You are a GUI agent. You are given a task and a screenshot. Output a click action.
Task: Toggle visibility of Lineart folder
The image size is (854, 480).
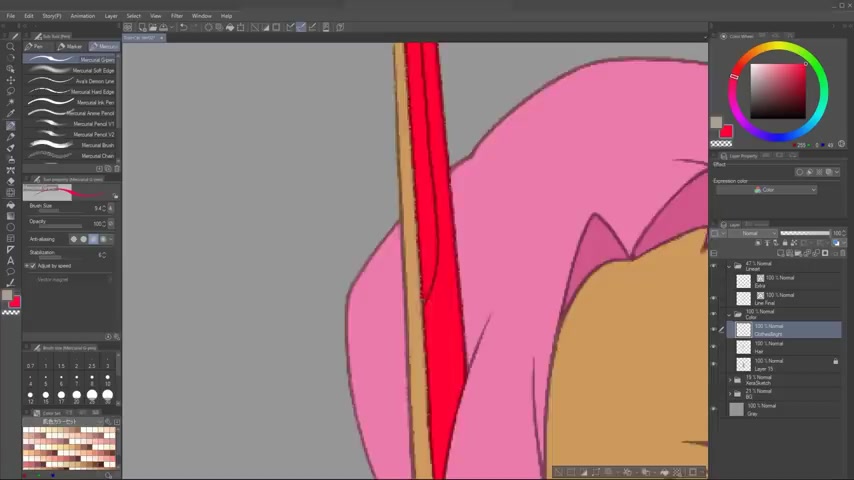(x=713, y=266)
